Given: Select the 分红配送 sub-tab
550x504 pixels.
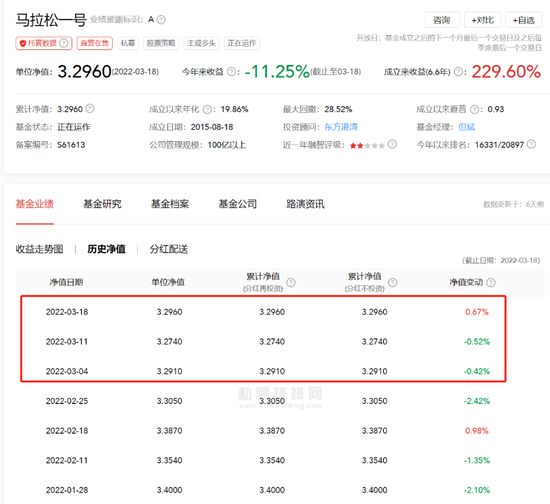Looking at the screenshot, I should click(169, 249).
